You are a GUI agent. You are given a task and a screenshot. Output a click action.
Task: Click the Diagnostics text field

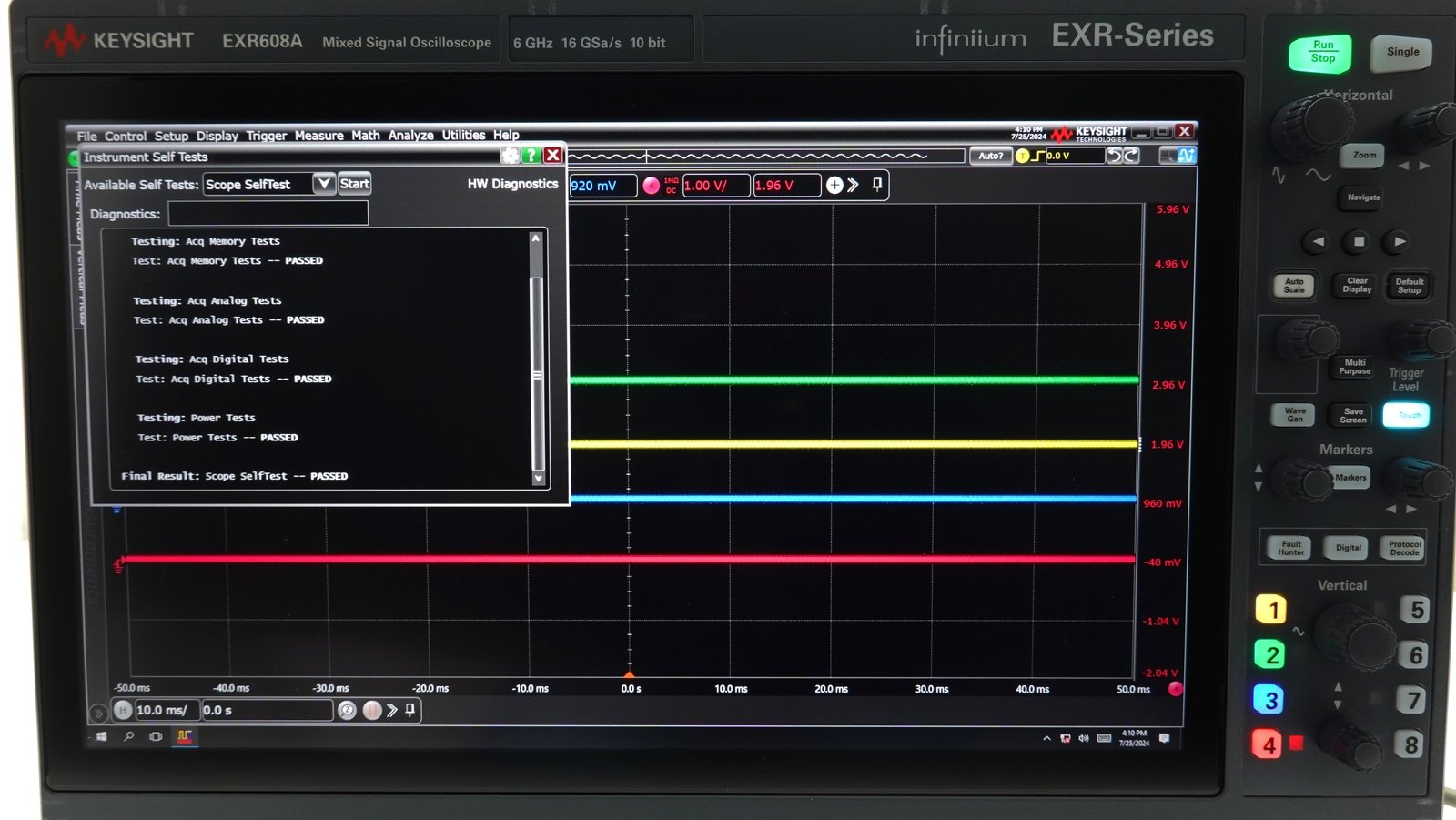pos(268,213)
